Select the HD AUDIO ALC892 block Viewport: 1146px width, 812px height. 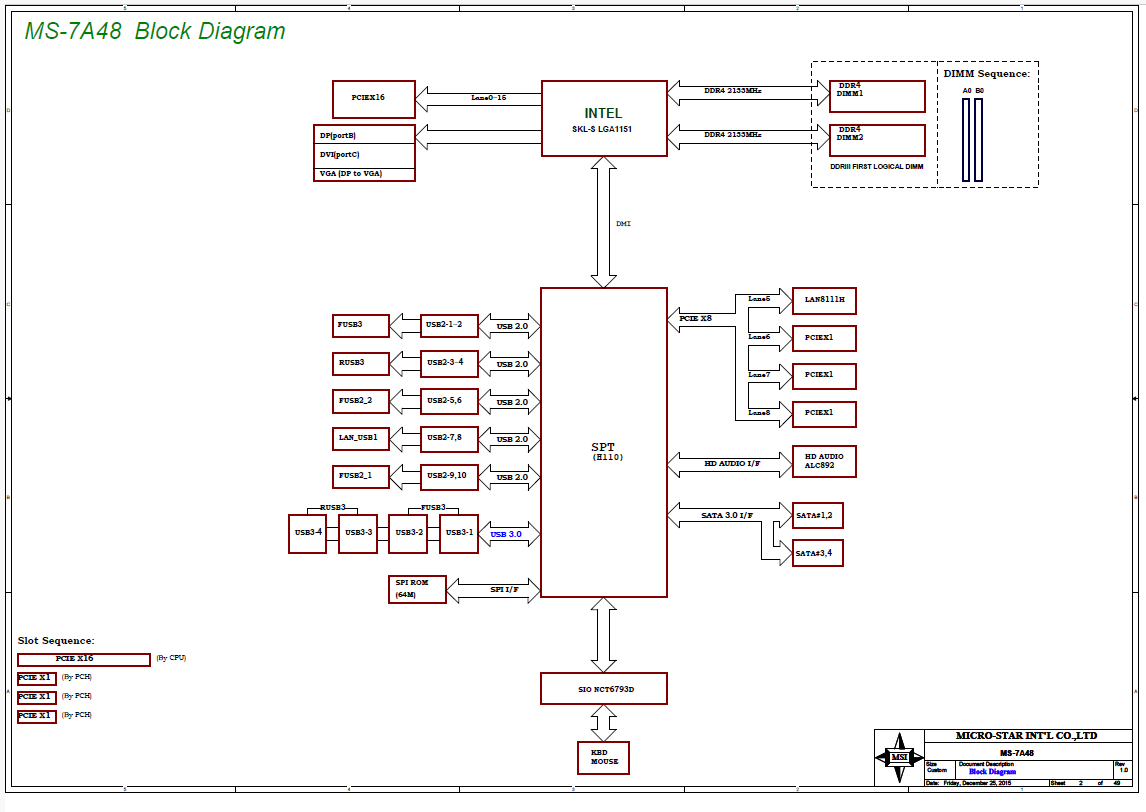(824, 461)
